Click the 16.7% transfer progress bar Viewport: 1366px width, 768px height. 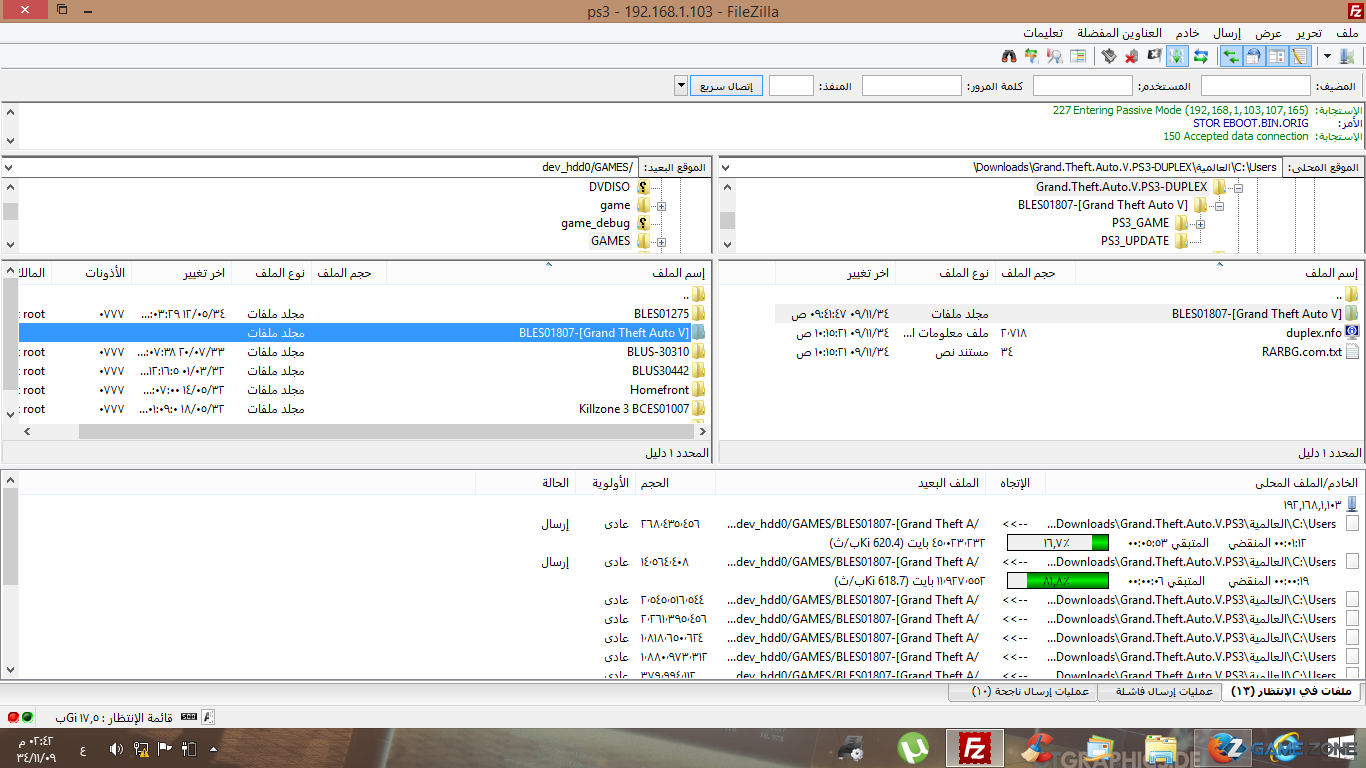coord(1057,543)
